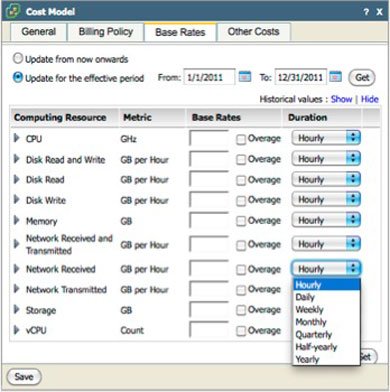Open Memory duration dropdown

tap(326, 220)
